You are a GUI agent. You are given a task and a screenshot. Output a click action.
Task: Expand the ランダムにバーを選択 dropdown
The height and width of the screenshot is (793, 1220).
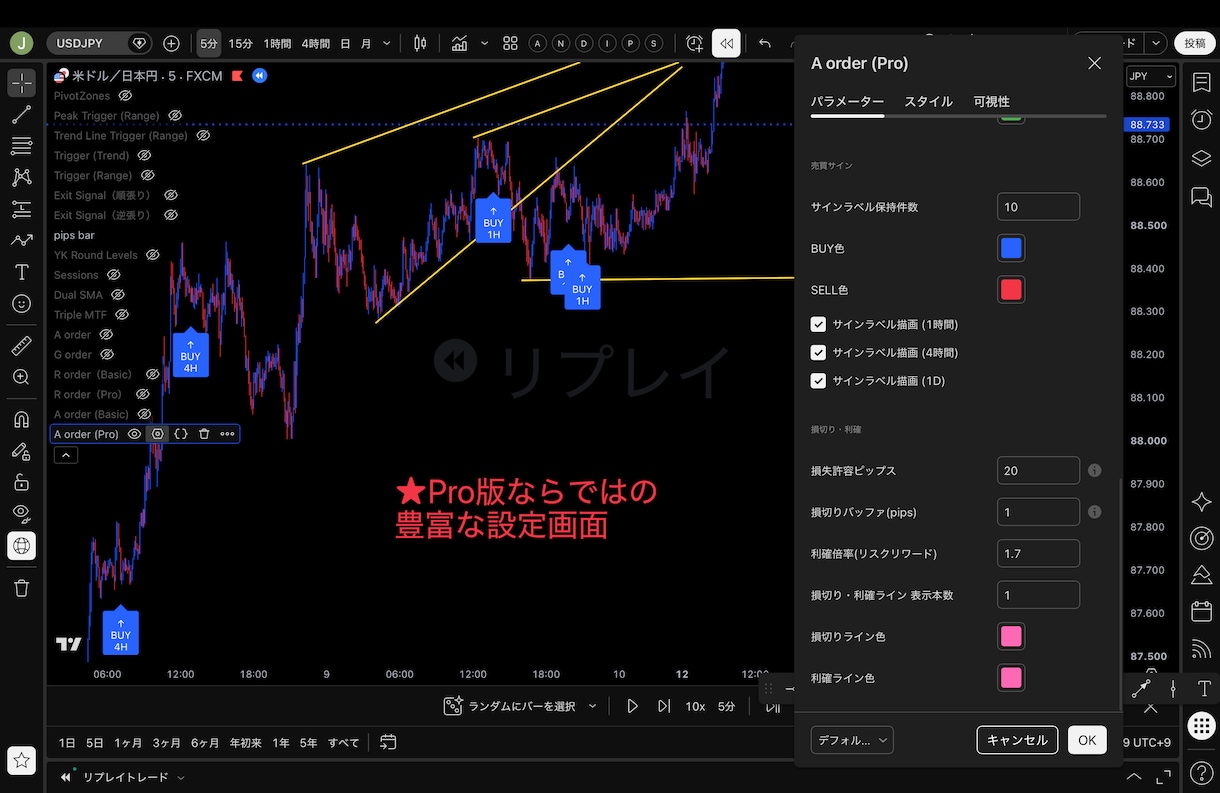pyautogui.click(x=592, y=706)
